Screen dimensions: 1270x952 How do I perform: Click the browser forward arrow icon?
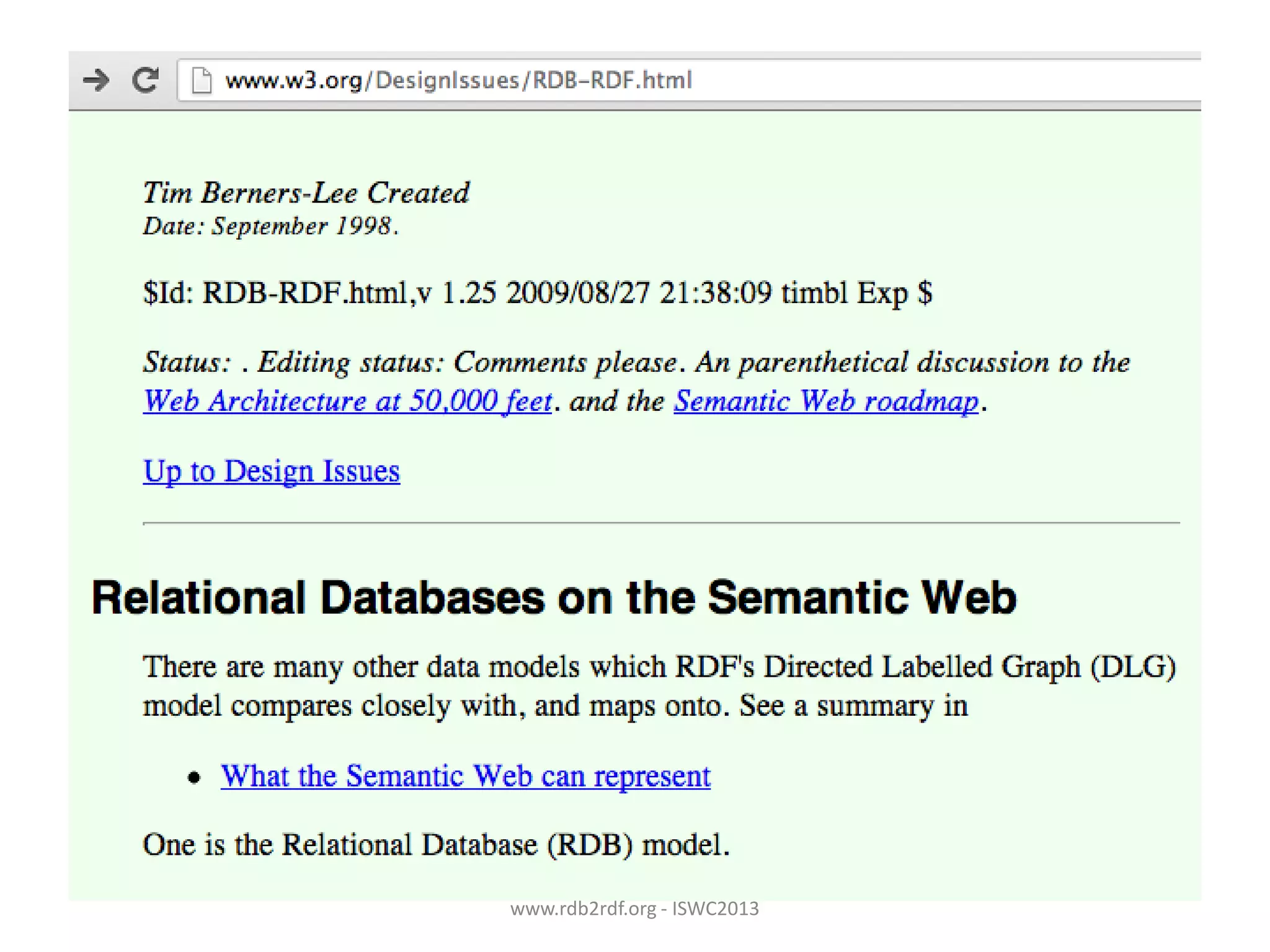click(96, 80)
